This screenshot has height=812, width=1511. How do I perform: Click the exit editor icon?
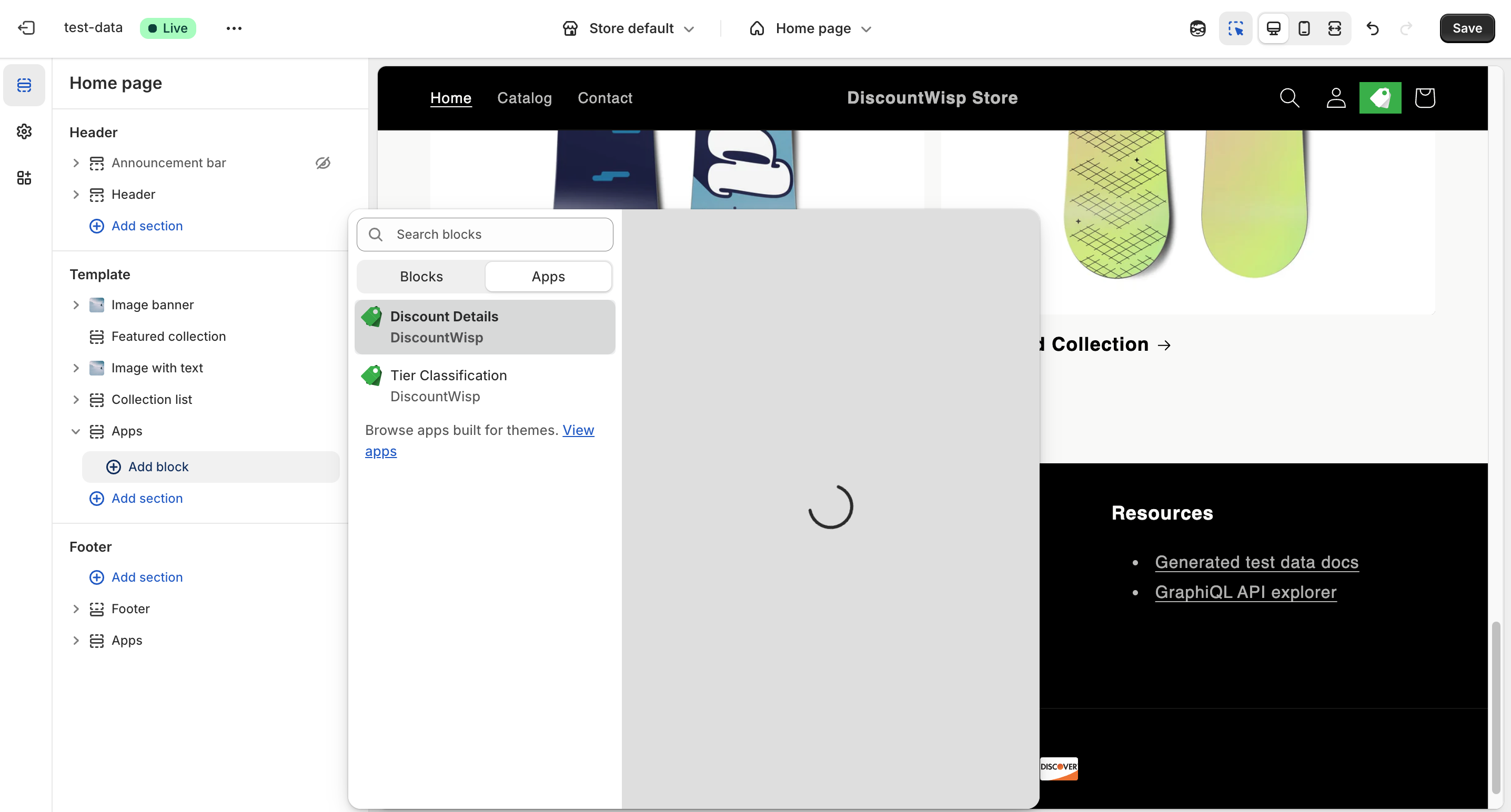[x=26, y=28]
